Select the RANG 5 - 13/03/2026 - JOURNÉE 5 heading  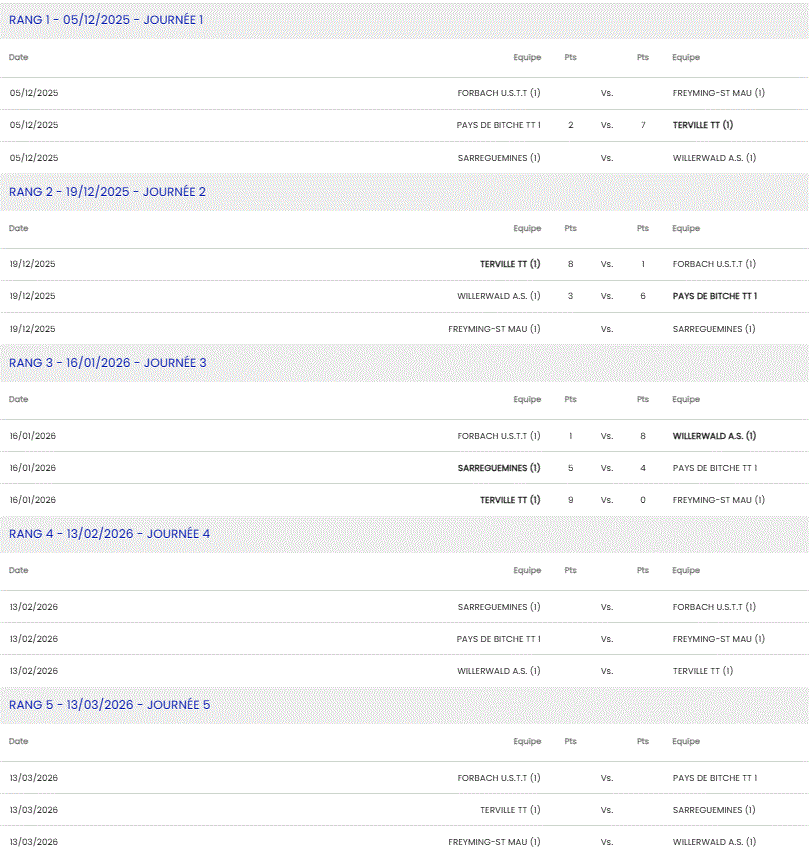pyautogui.click(x=109, y=704)
